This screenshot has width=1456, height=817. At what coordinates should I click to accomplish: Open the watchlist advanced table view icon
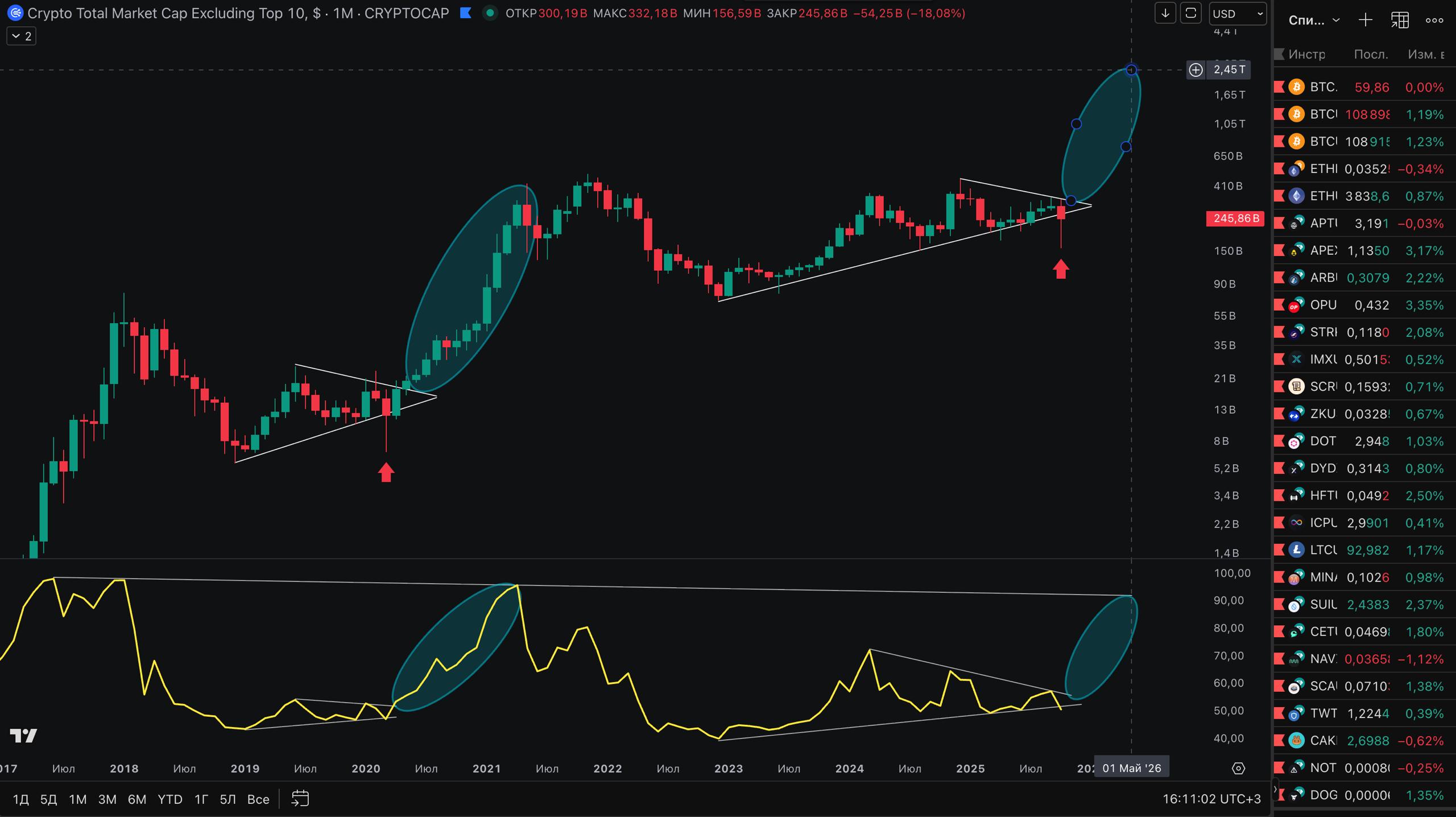point(1400,20)
